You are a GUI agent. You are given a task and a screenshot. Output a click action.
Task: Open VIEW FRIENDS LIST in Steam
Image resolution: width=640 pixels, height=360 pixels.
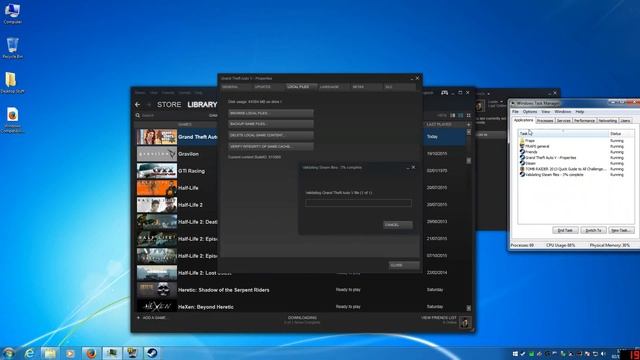point(439,318)
